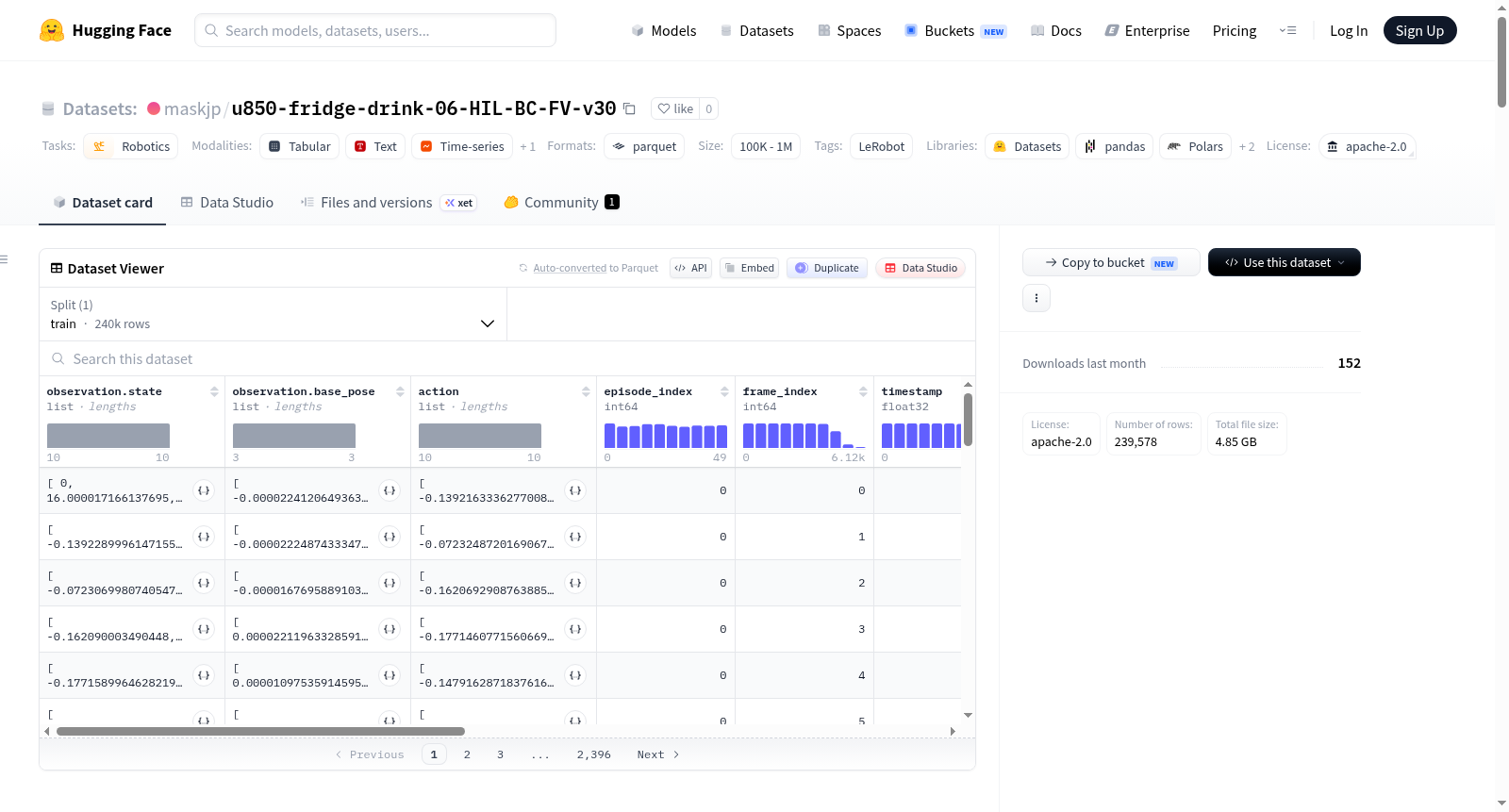Screen dimensions: 1509x812
Task: Open Buckets in the navigation
Action: coord(955,30)
